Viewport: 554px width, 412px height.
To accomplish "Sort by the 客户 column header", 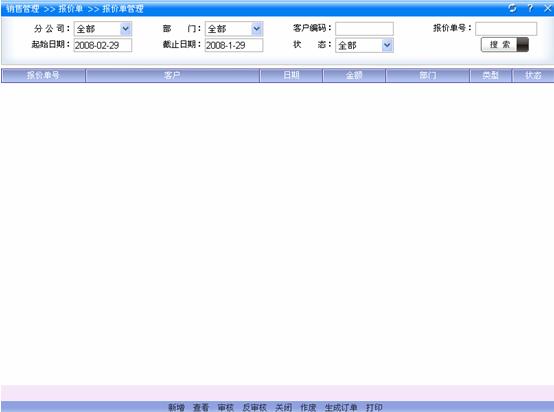I will pyautogui.click(x=172, y=76).
